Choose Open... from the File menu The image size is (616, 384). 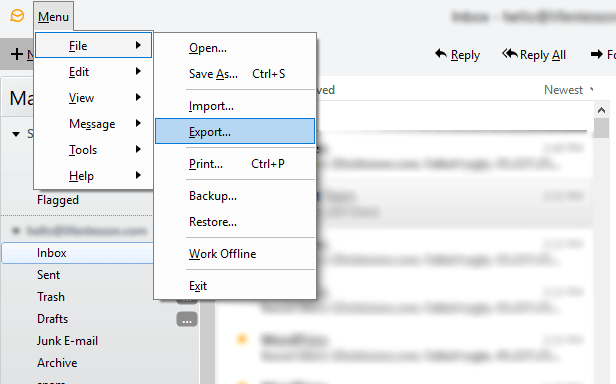[235, 48]
